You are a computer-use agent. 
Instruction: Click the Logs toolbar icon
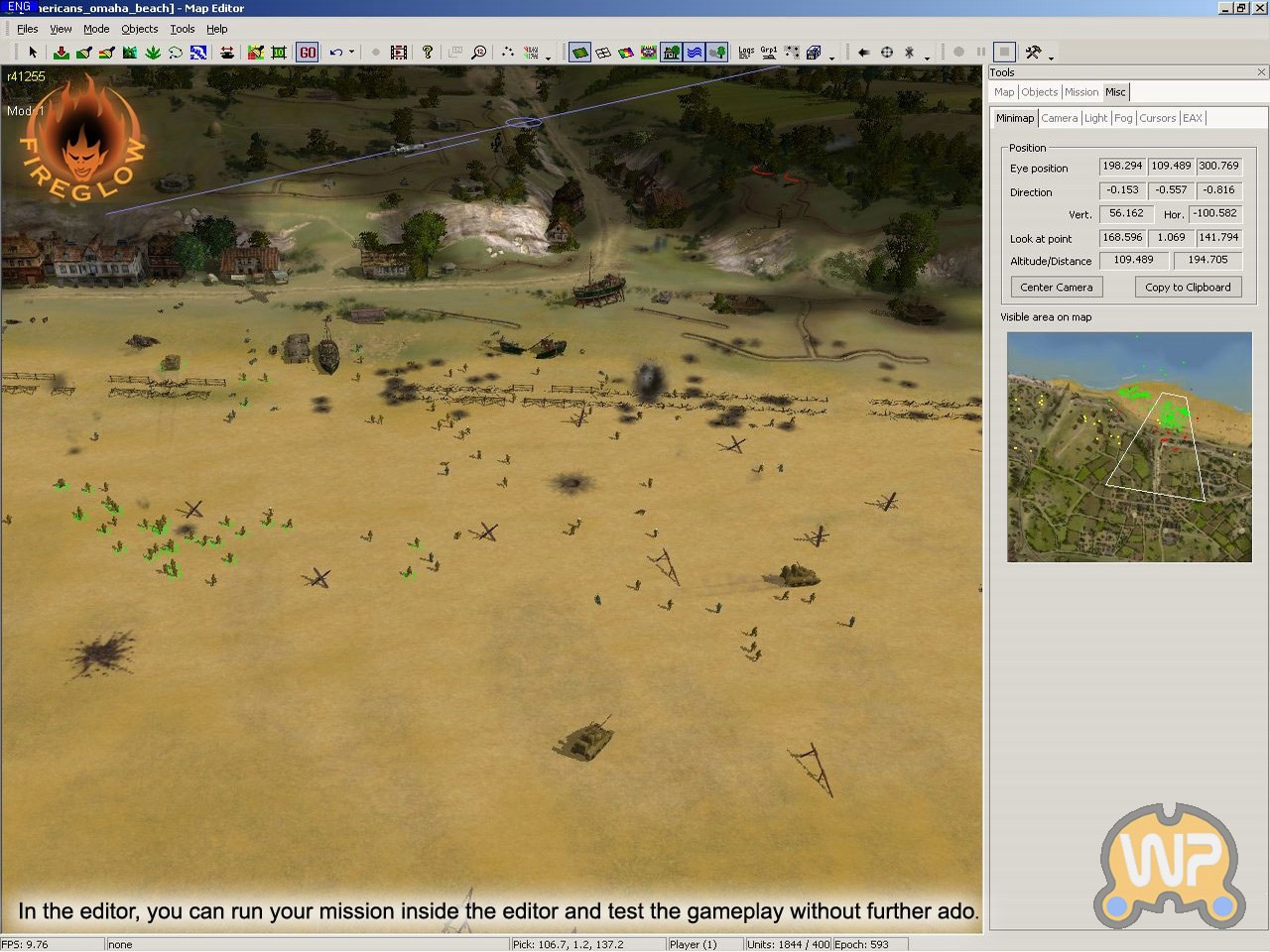746,53
